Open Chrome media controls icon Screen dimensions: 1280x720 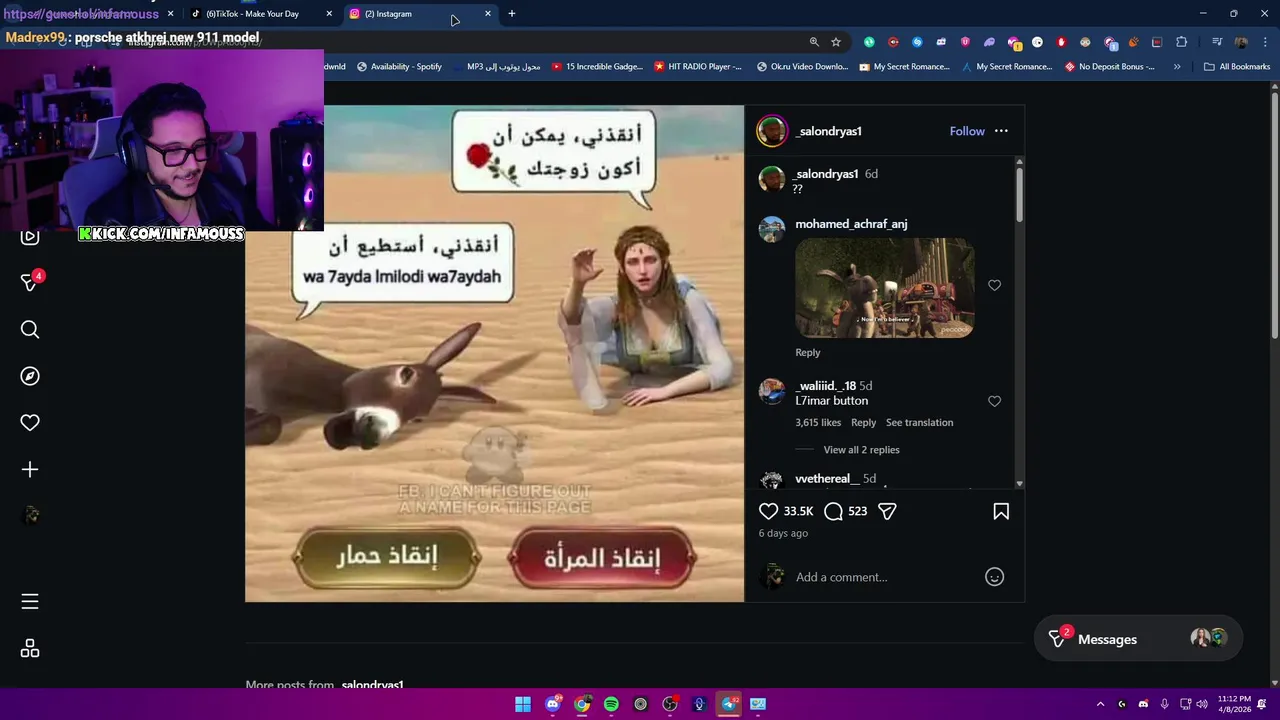[x=1217, y=42]
